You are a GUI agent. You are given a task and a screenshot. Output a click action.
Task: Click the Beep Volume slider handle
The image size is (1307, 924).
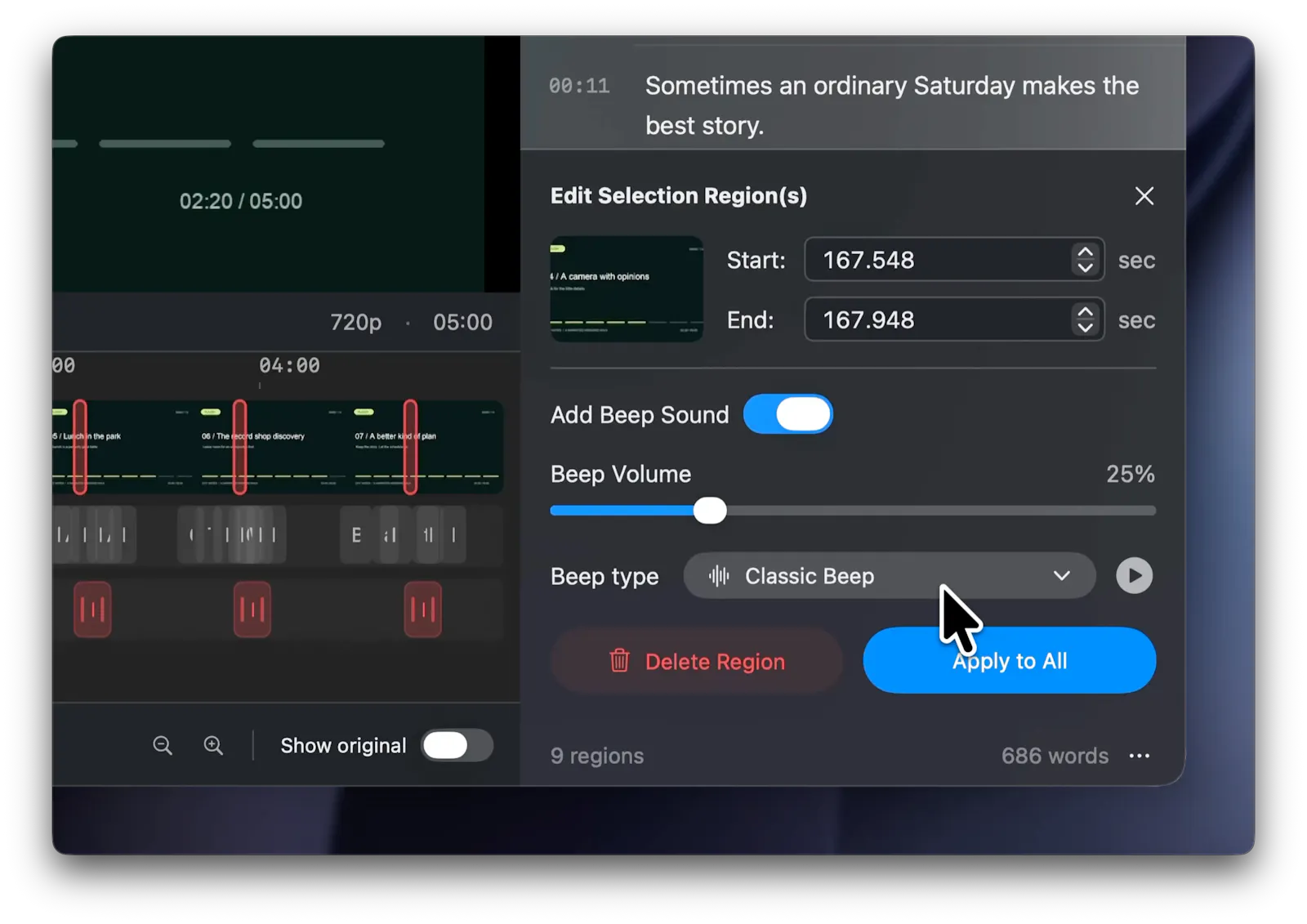point(710,511)
